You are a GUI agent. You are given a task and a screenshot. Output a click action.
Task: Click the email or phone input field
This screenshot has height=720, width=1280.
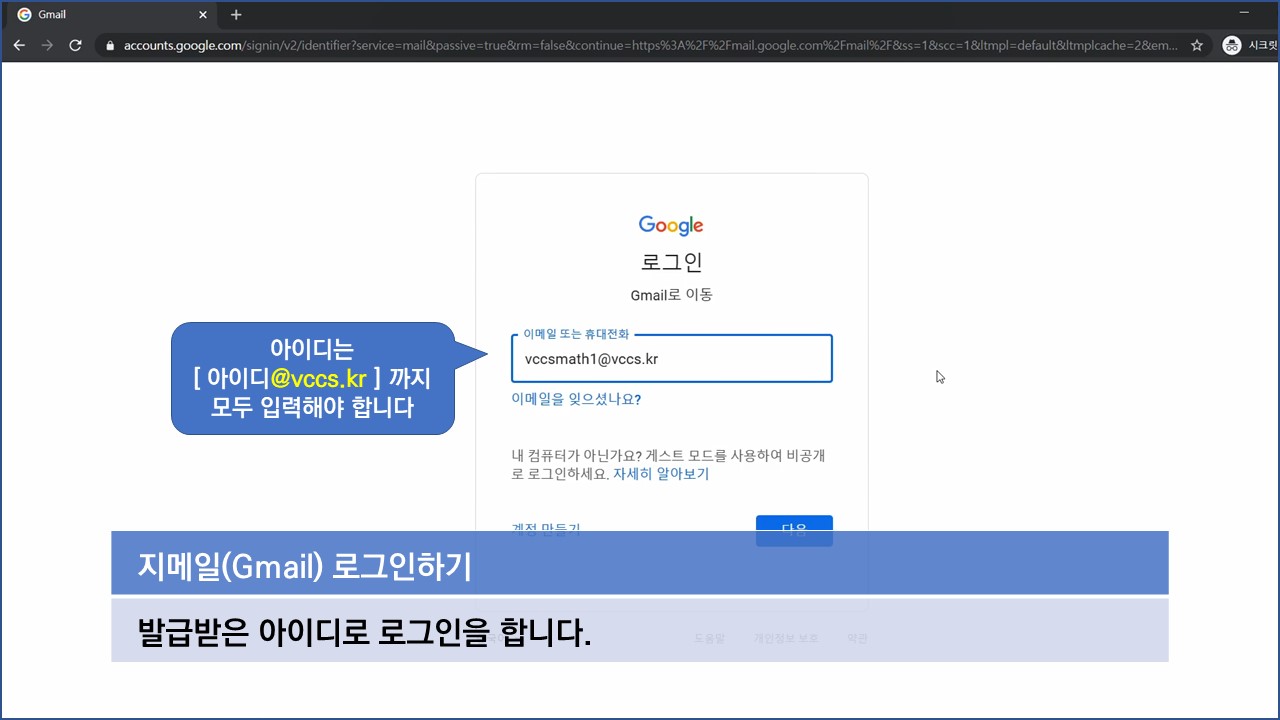pos(672,359)
